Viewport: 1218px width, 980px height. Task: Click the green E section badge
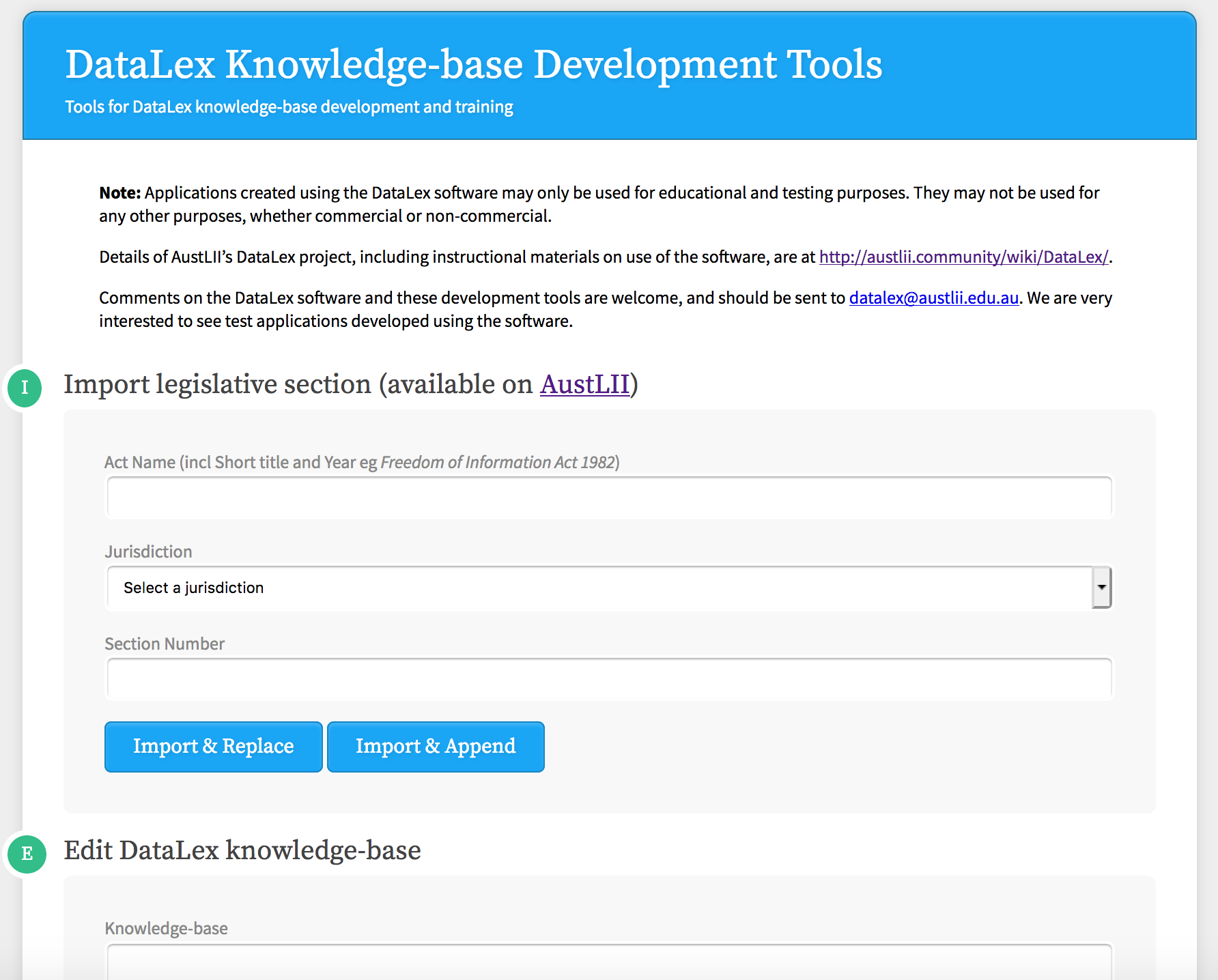pos(27,854)
